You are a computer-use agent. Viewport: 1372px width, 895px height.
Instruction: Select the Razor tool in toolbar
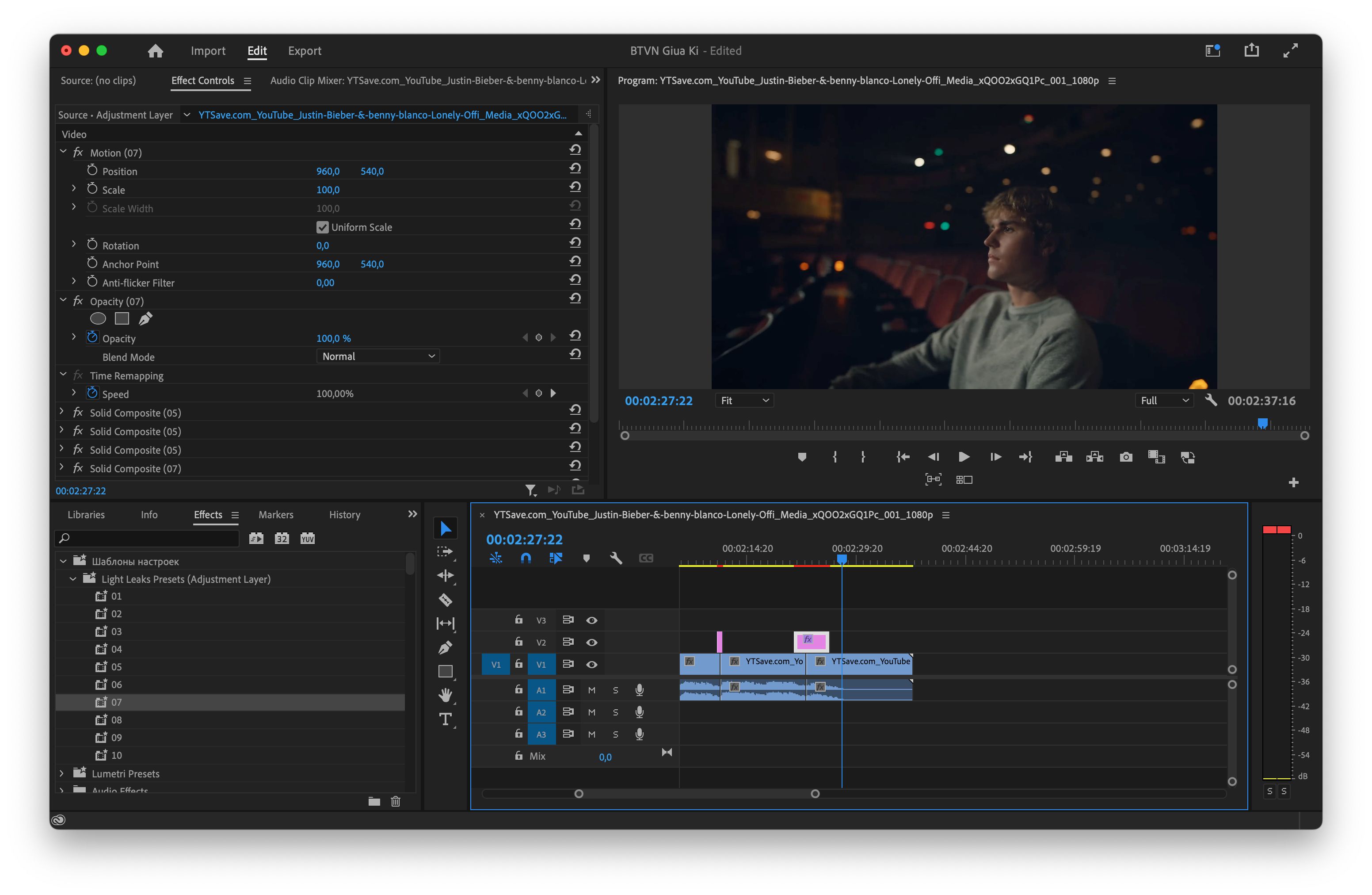(445, 600)
